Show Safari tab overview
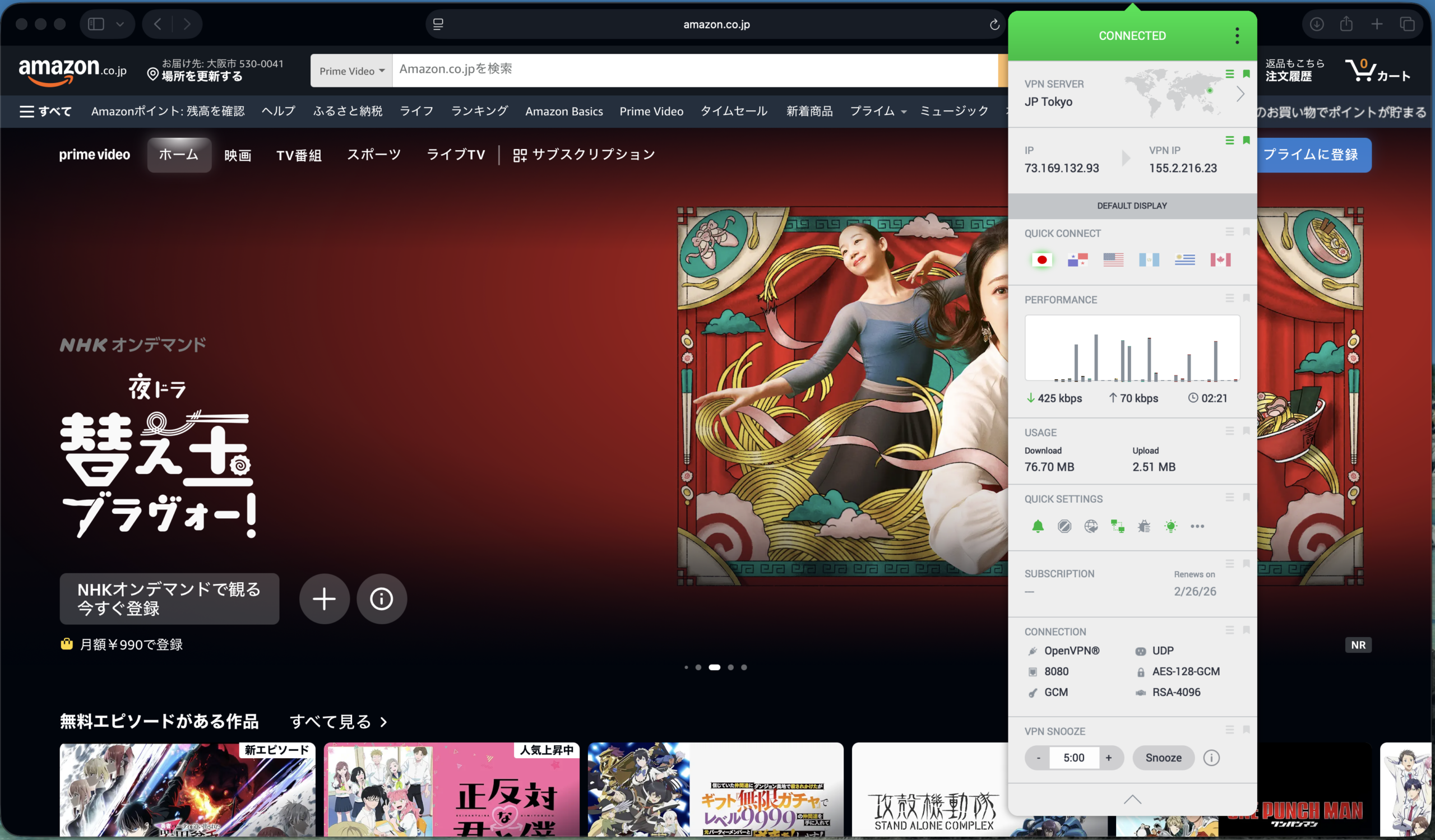Viewport: 1435px width, 840px height. [1407, 24]
